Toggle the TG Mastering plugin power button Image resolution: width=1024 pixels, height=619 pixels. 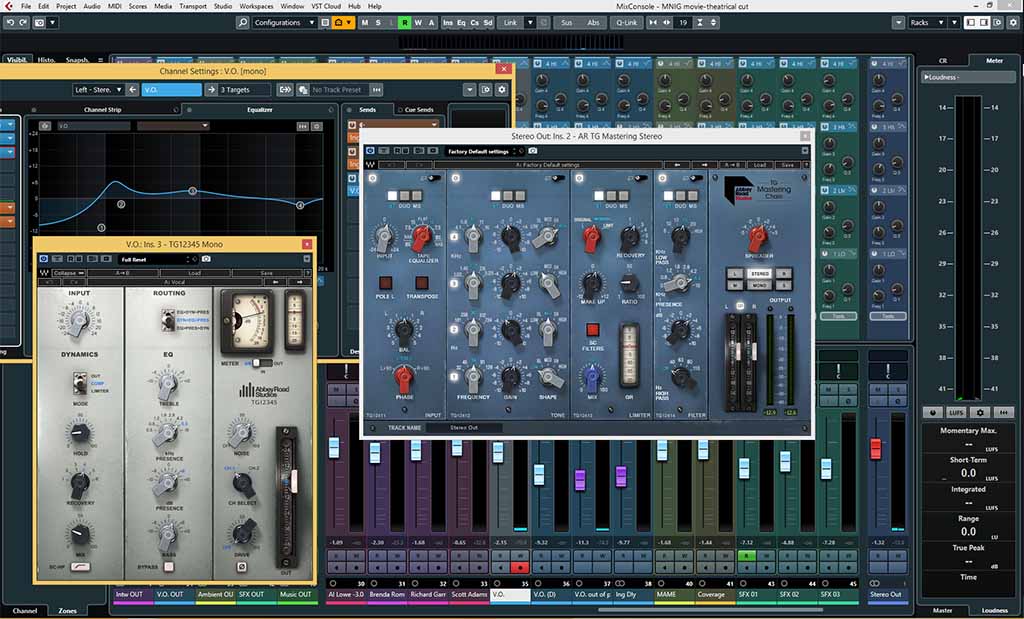click(x=370, y=151)
